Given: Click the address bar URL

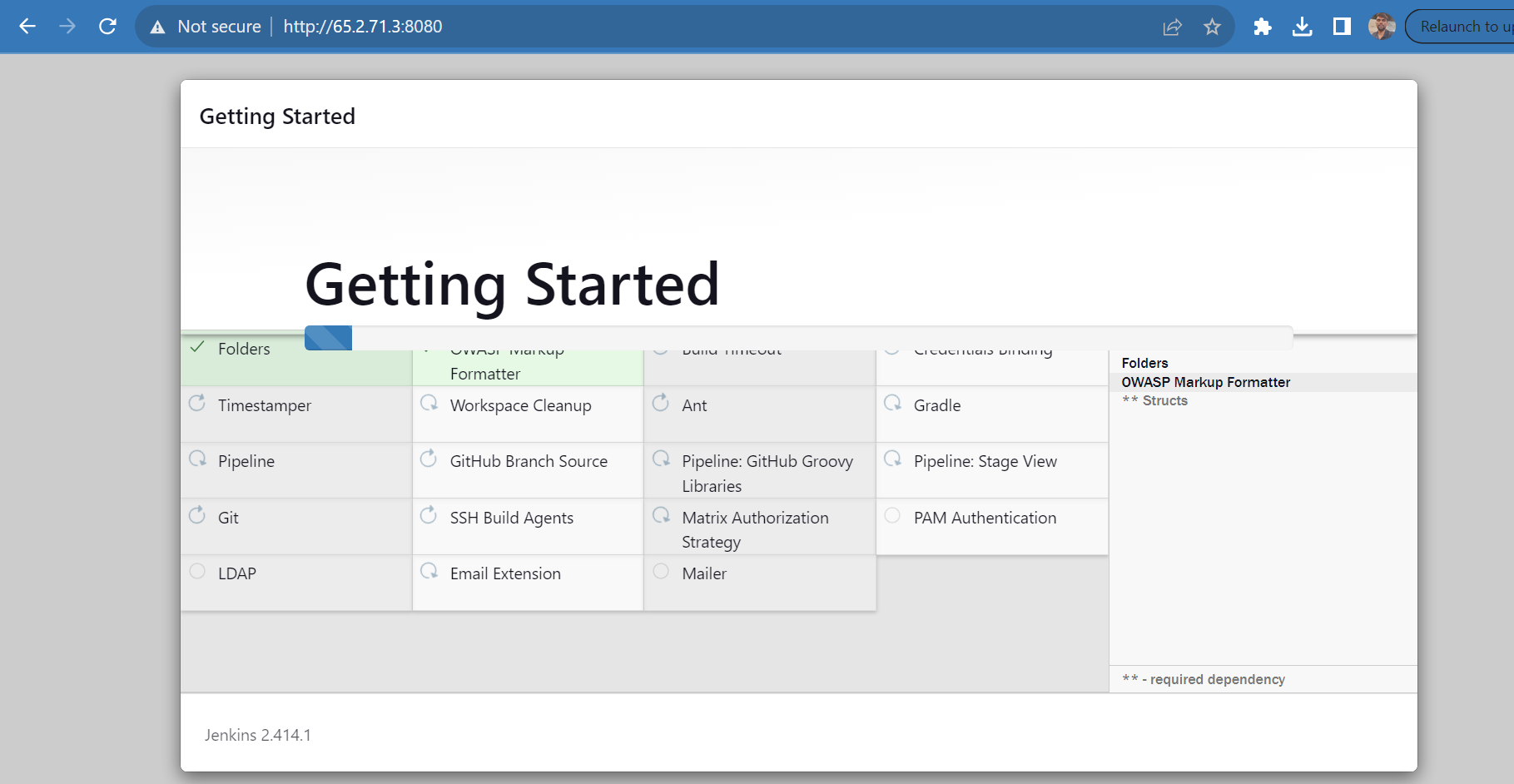Looking at the screenshot, I should tap(363, 27).
